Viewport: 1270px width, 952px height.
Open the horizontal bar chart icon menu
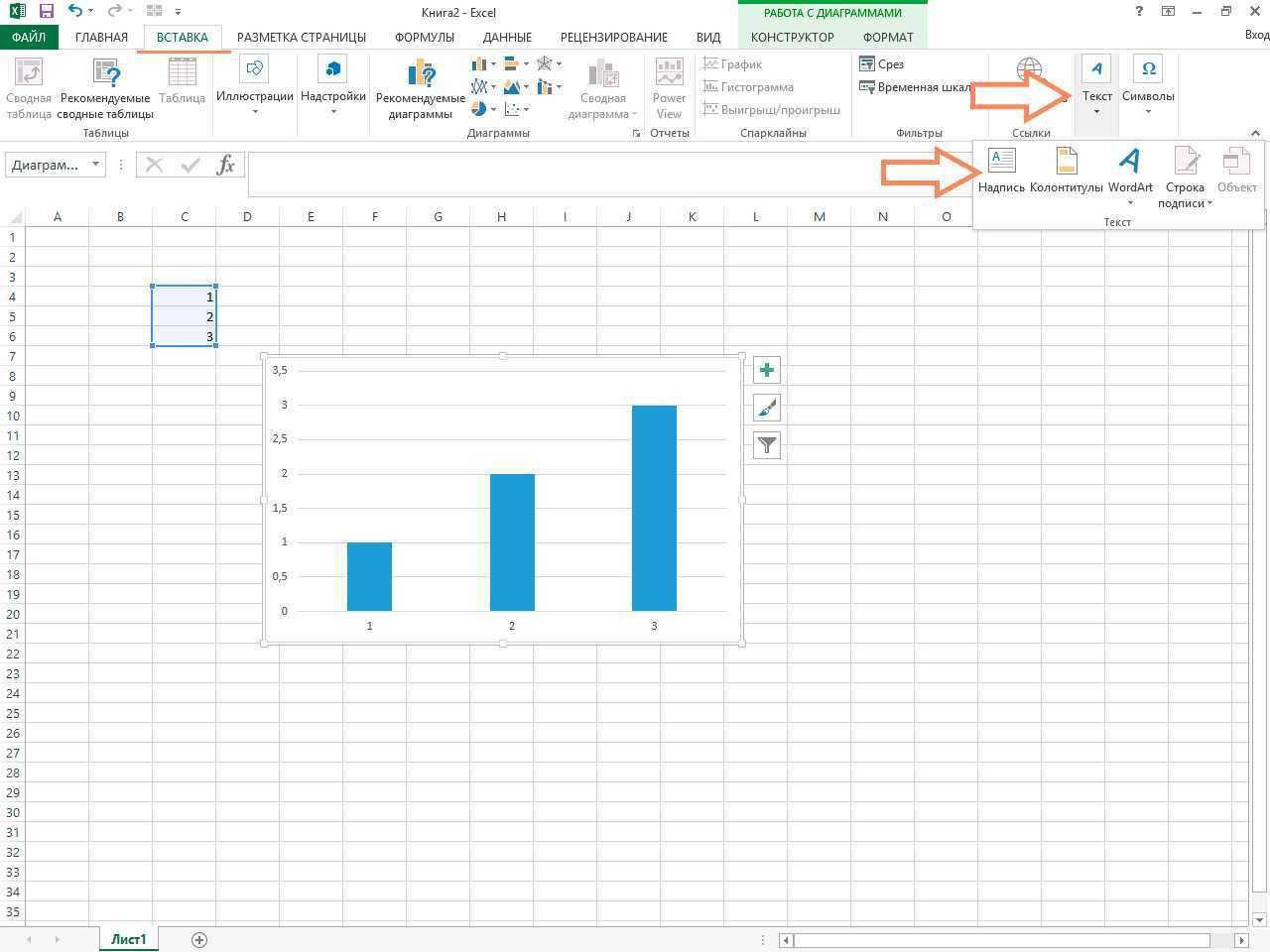[512, 64]
